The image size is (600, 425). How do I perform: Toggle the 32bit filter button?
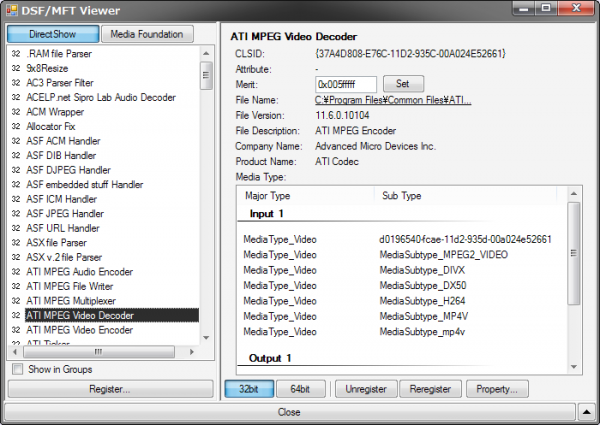click(x=249, y=389)
